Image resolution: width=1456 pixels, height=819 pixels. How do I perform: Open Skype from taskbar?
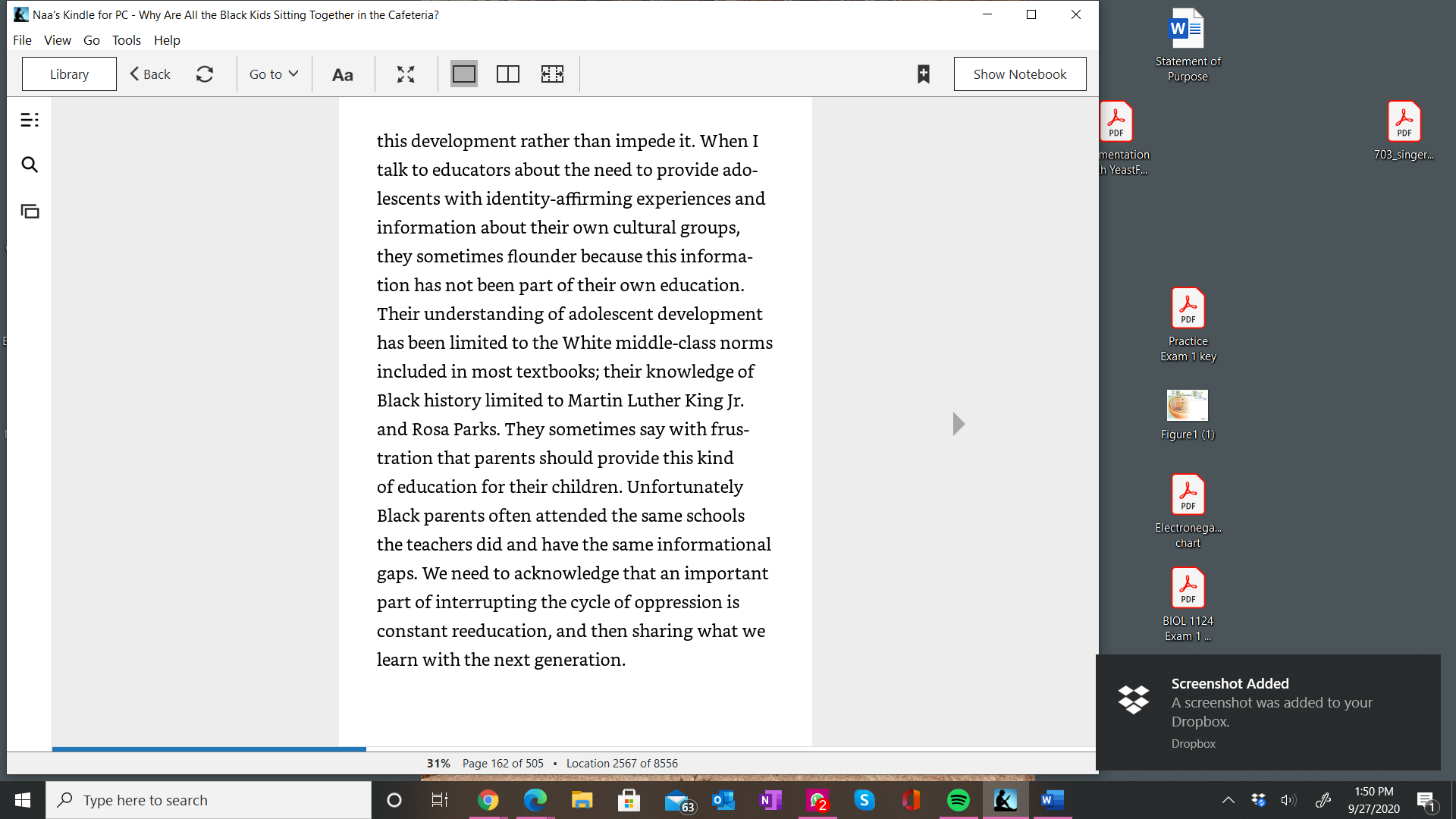click(x=864, y=800)
